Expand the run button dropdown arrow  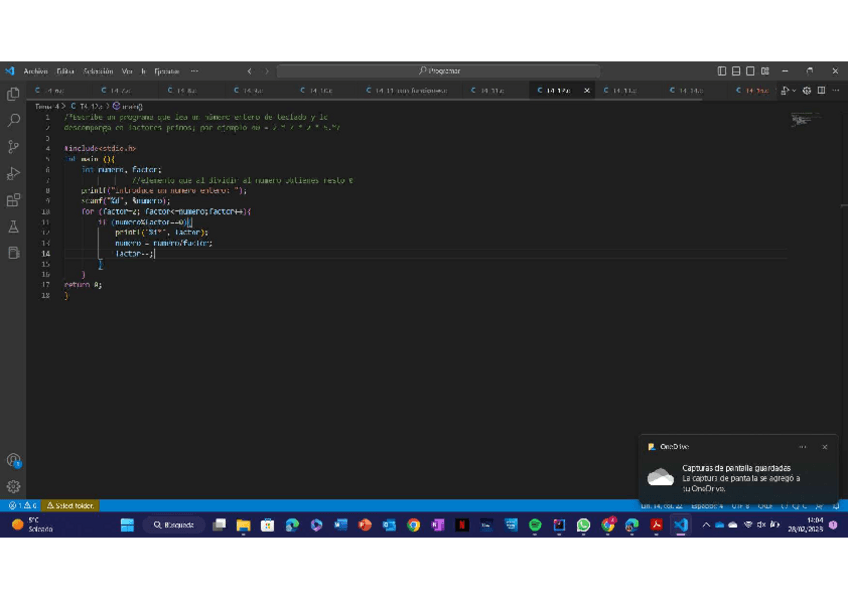click(794, 91)
